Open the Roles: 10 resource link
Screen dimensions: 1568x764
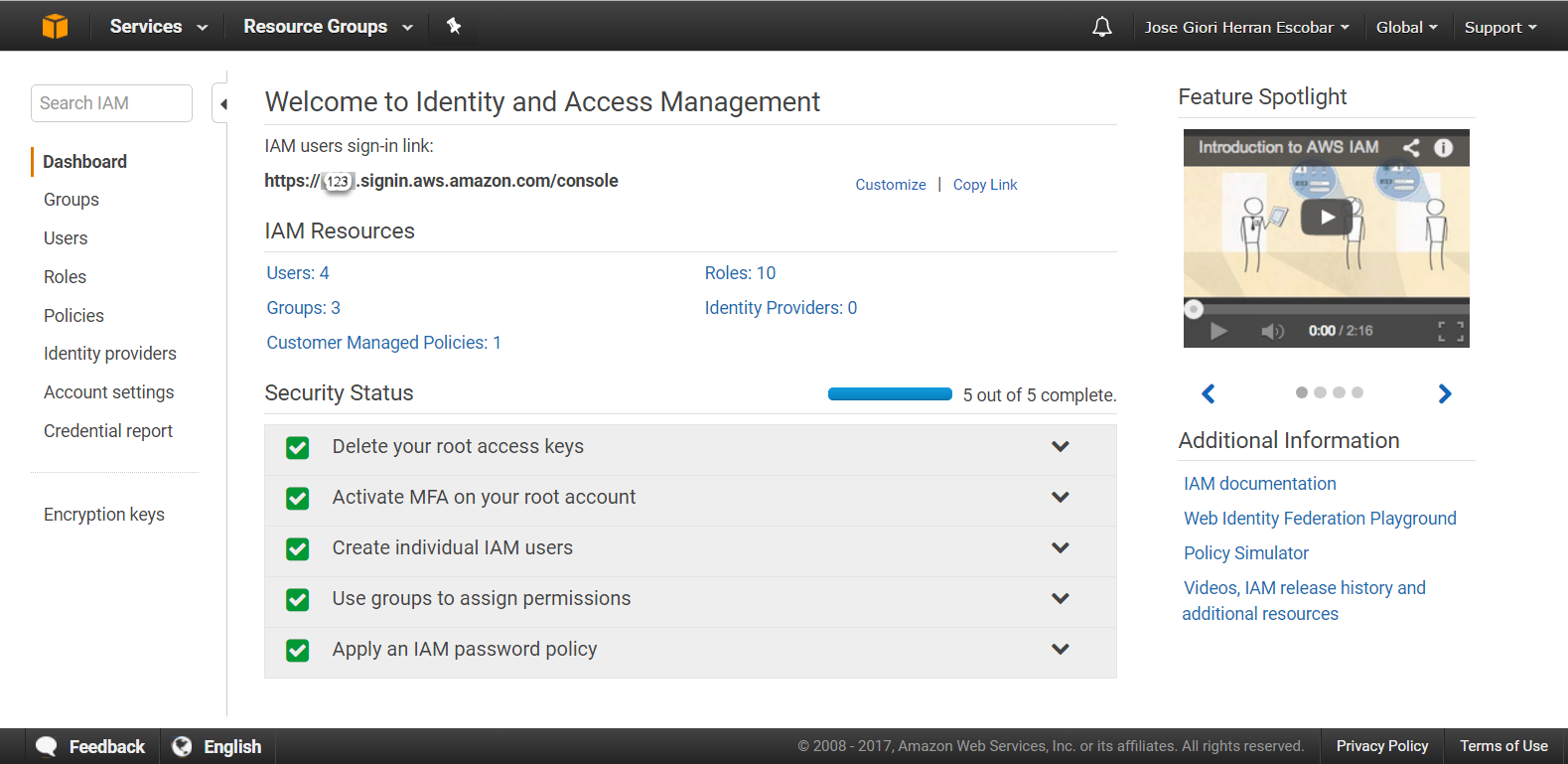[741, 273]
